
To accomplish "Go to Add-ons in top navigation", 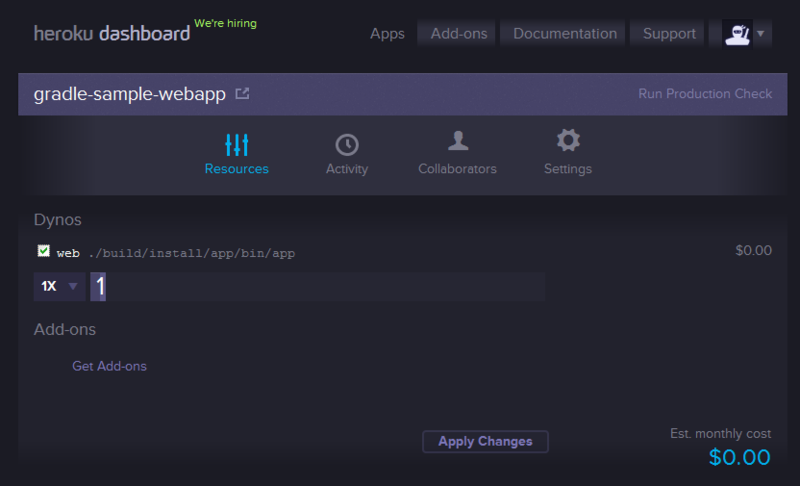I will (x=459, y=34).
